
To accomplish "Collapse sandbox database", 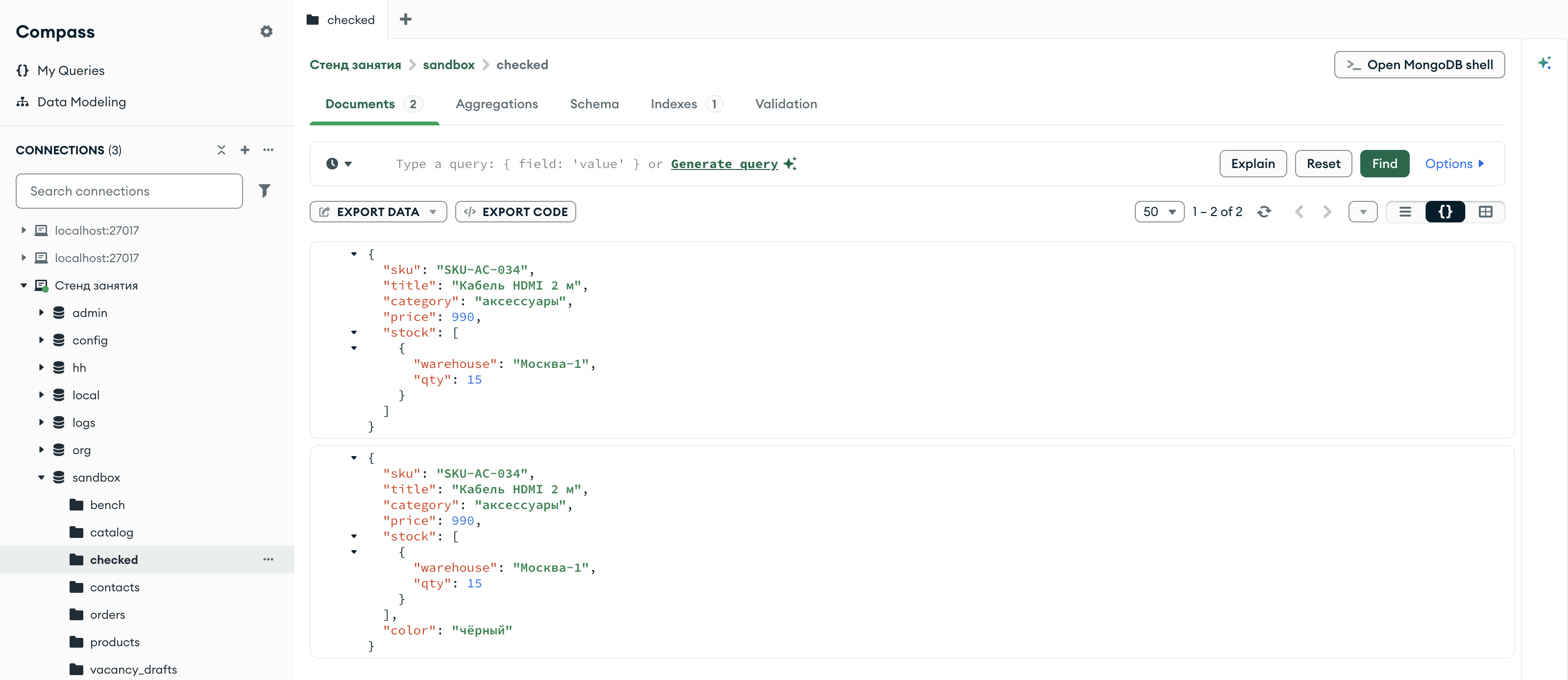I will [x=41, y=477].
